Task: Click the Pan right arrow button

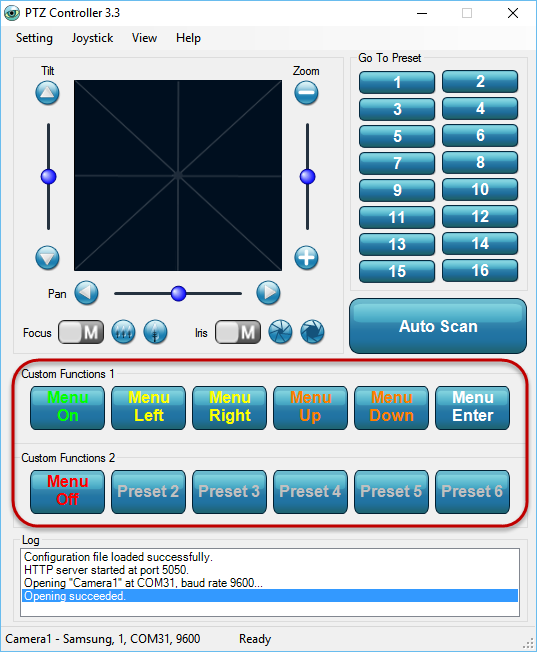Action: [268, 293]
